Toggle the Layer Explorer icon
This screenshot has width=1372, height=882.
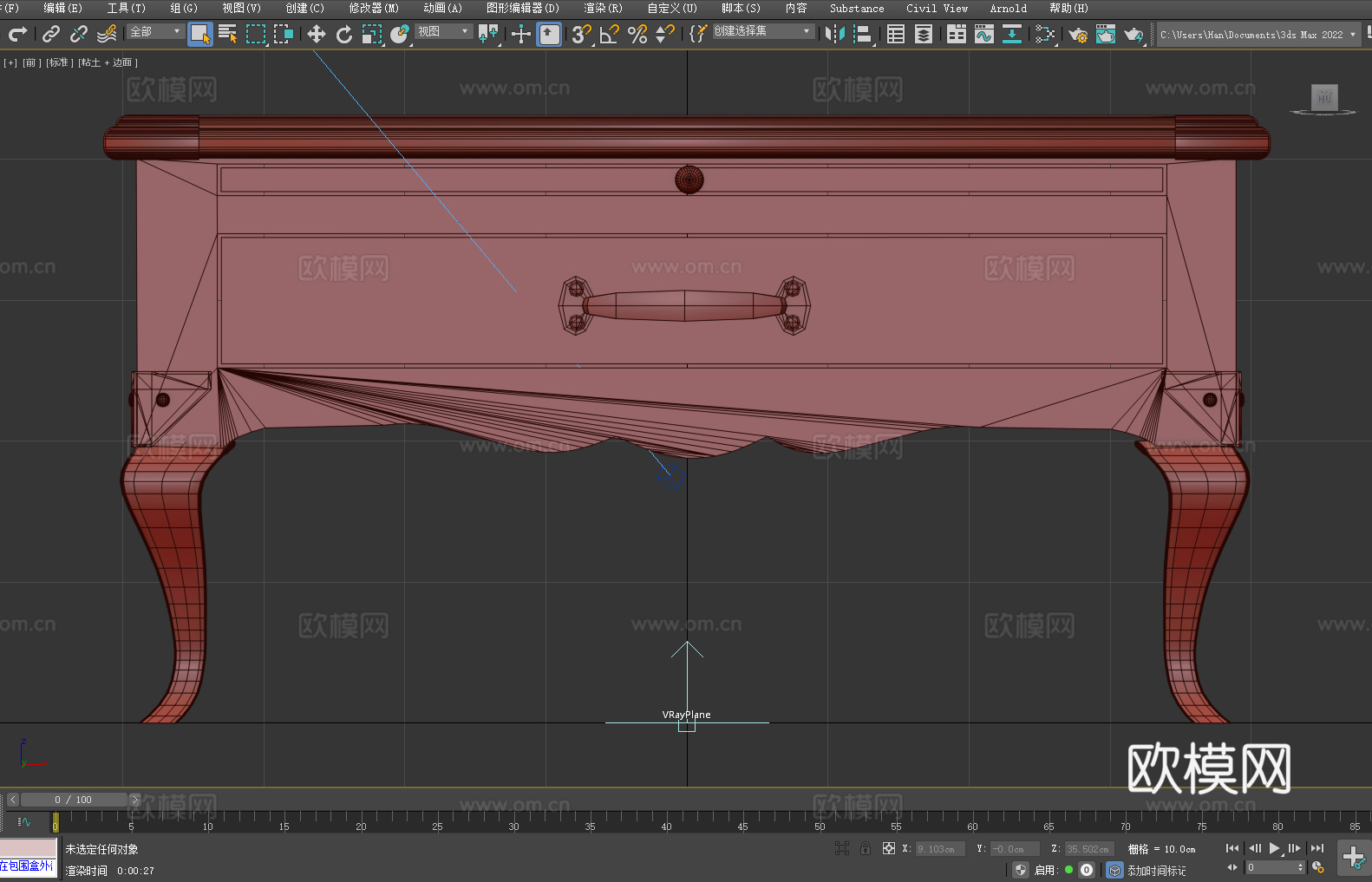[924, 34]
